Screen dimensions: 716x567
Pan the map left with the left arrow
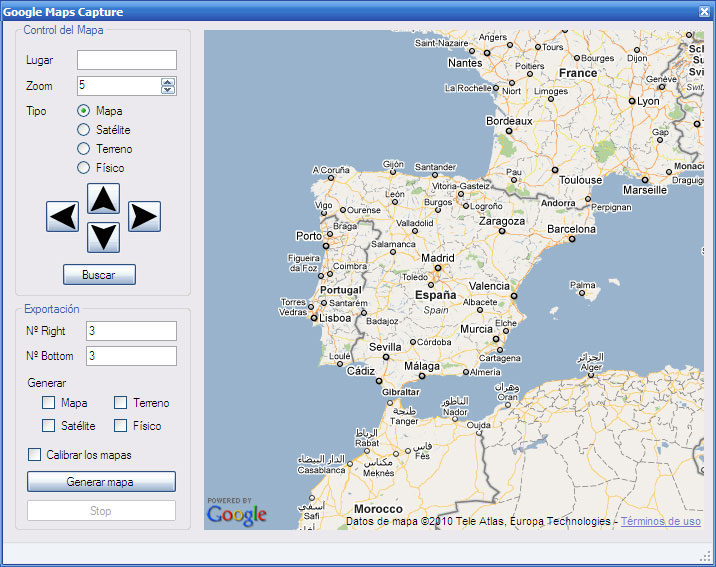click(x=63, y=216)
